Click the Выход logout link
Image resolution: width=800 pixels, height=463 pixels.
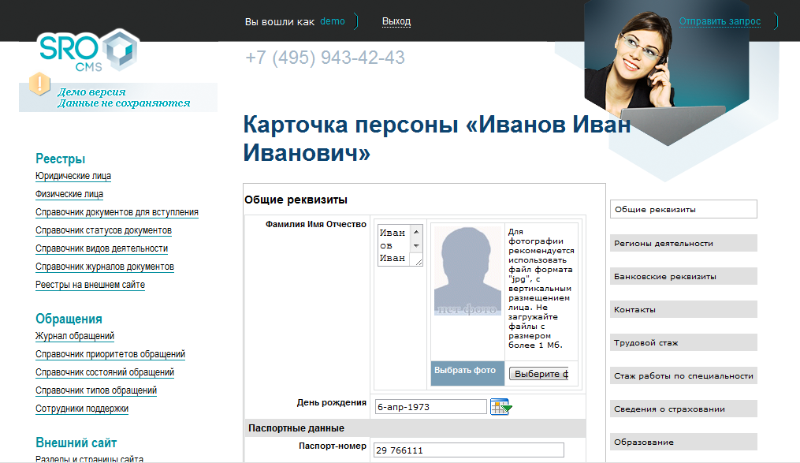(x=396, y=22)
